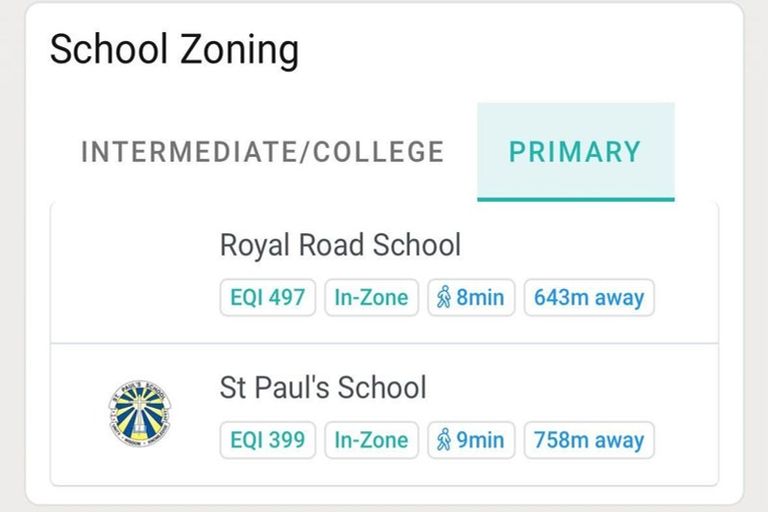Open the St Paul's School name link
The height and width of the screenshot is (512, 768).
(x=322, y=387)
